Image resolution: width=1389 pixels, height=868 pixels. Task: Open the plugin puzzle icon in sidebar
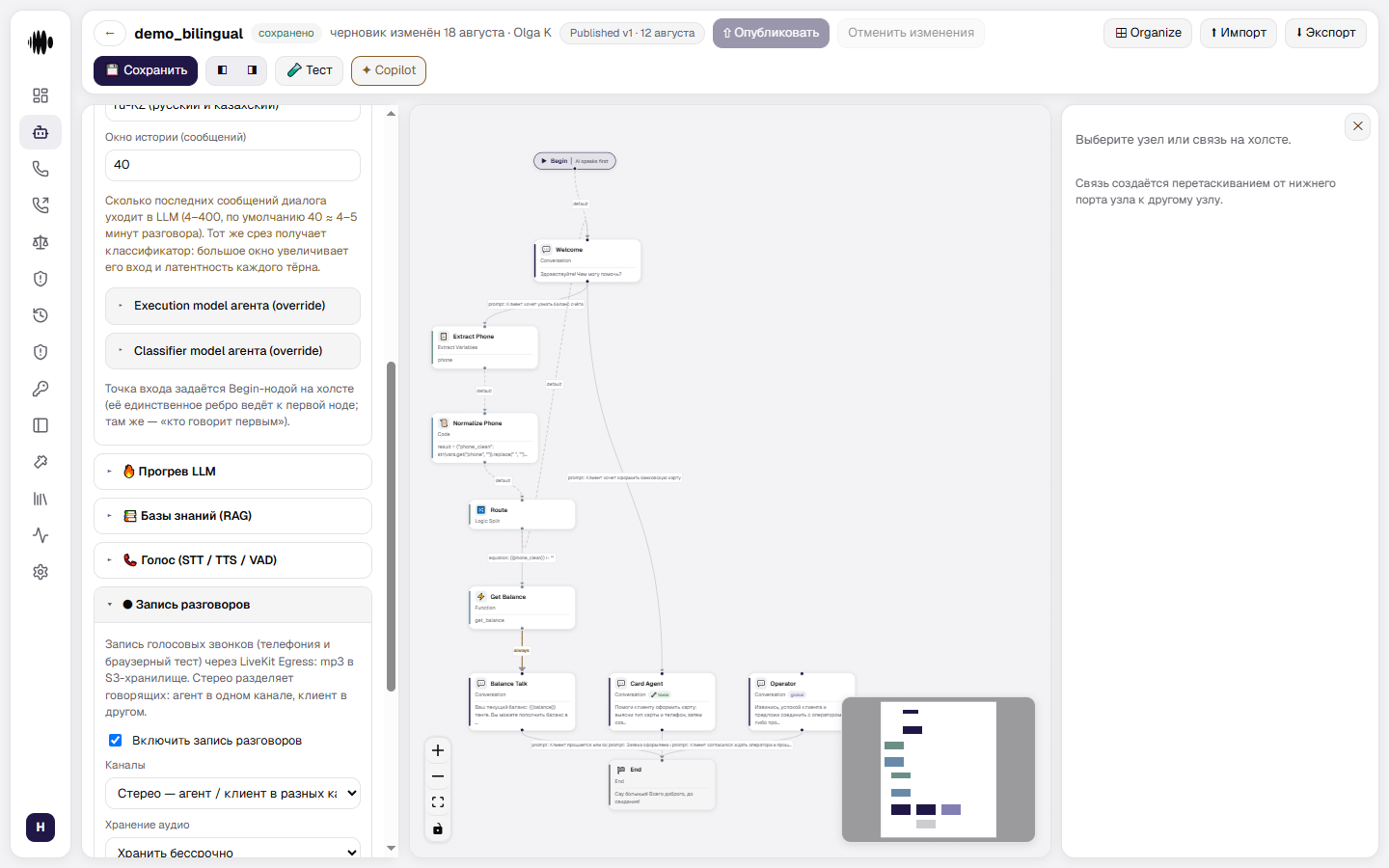coord(41,462)
